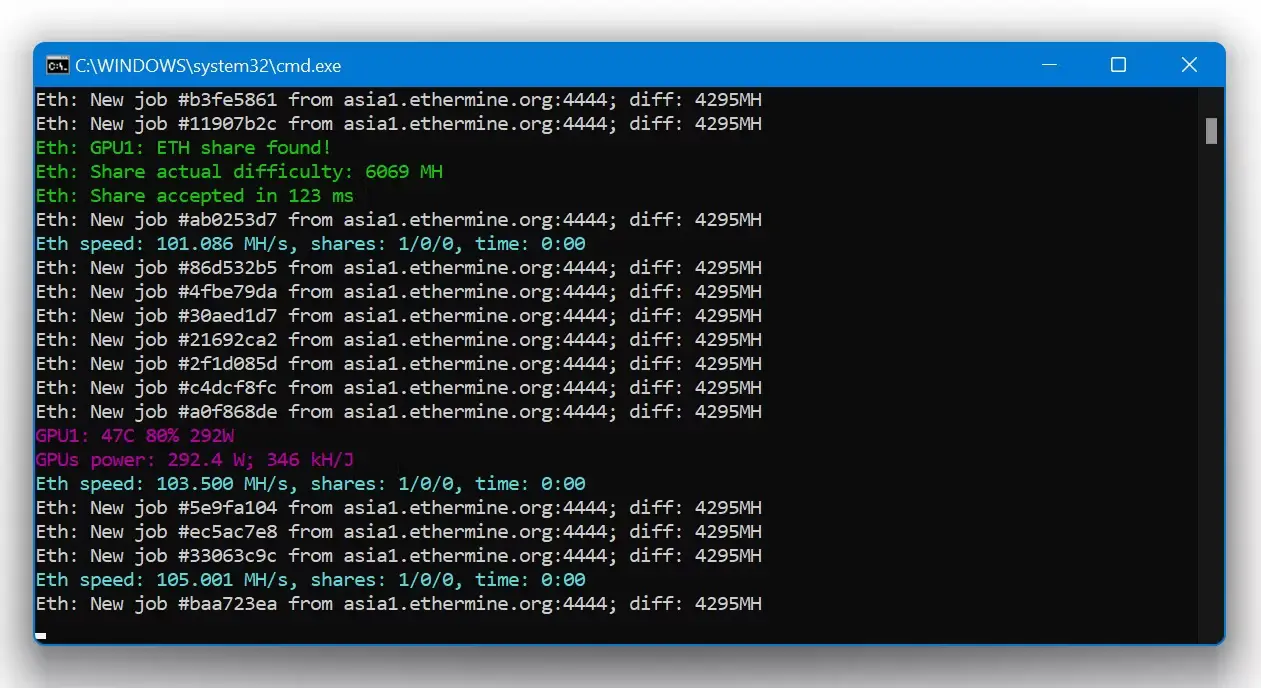Image resolution: width=1261 pixels, height=688 pixels.
Task: Click the line with job #c4dcf8fc
Action: click(399, 388)
